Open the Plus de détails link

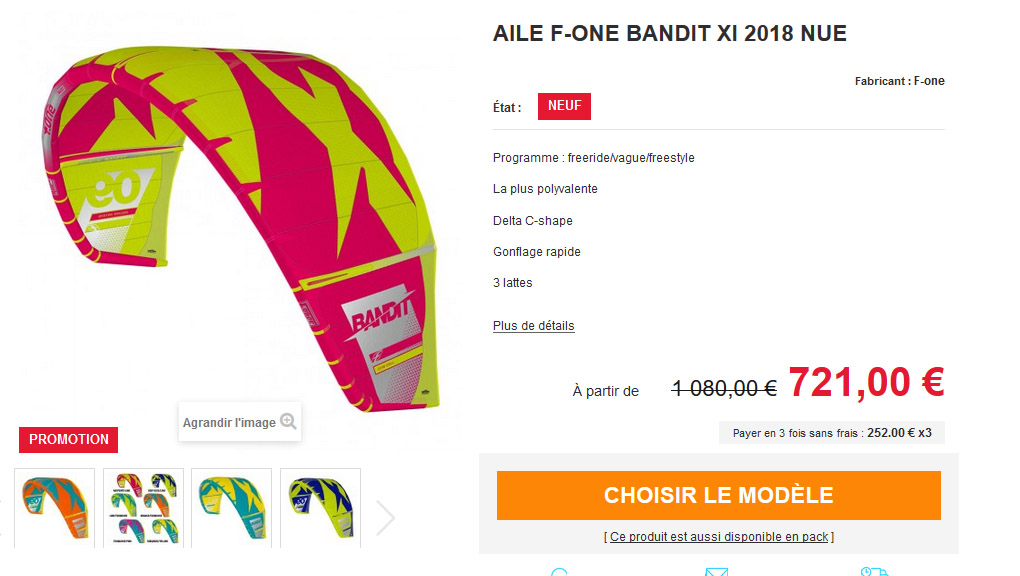coord(533,326)
